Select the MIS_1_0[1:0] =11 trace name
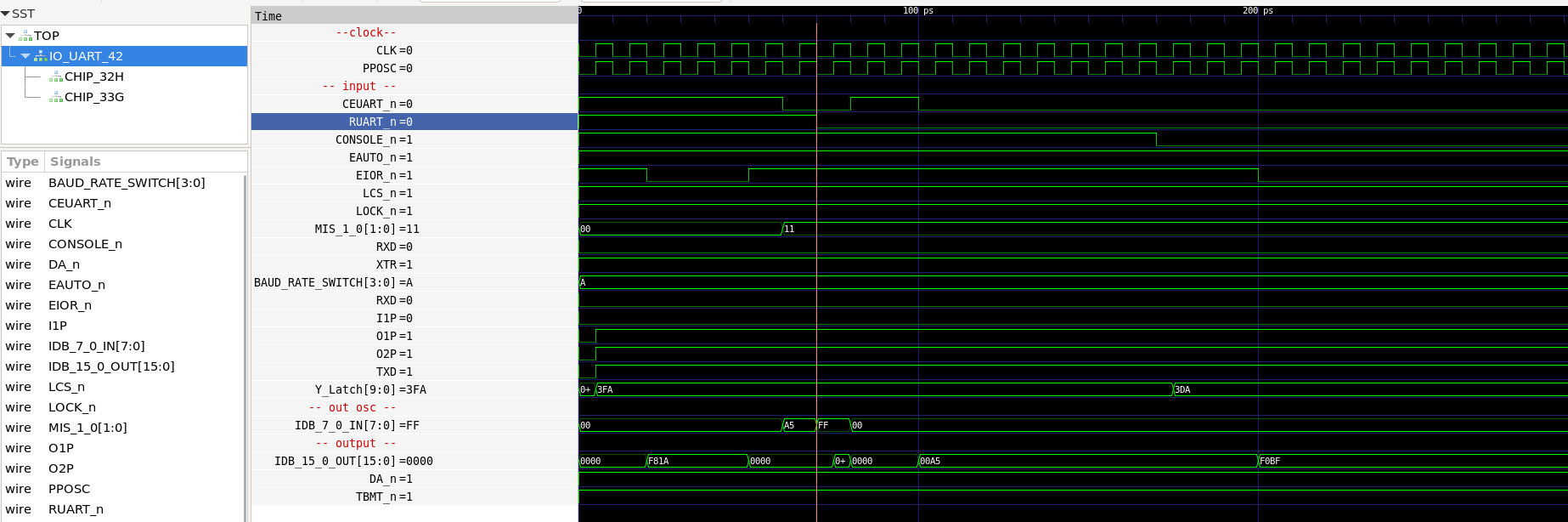Image resolution: width=1568 pixels, height=522 pixels. point(367,229)
